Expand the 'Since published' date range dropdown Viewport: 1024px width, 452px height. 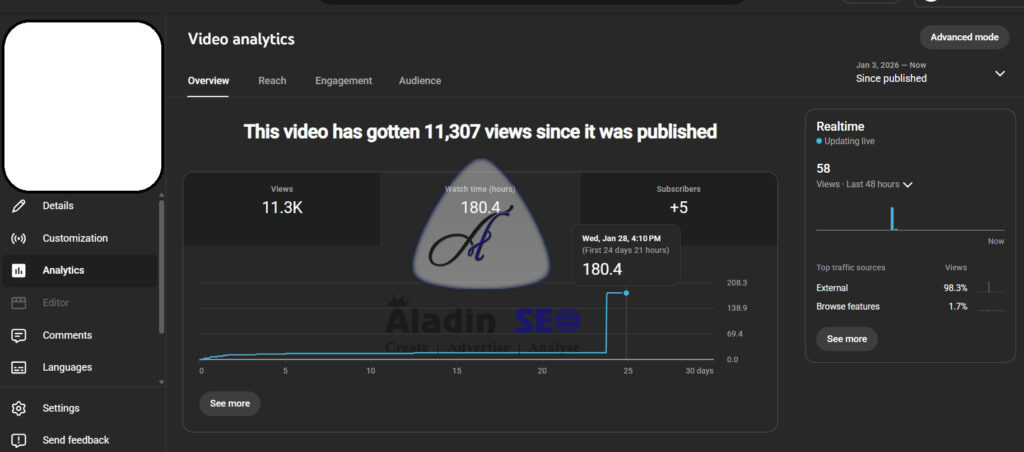pos(999,73)
